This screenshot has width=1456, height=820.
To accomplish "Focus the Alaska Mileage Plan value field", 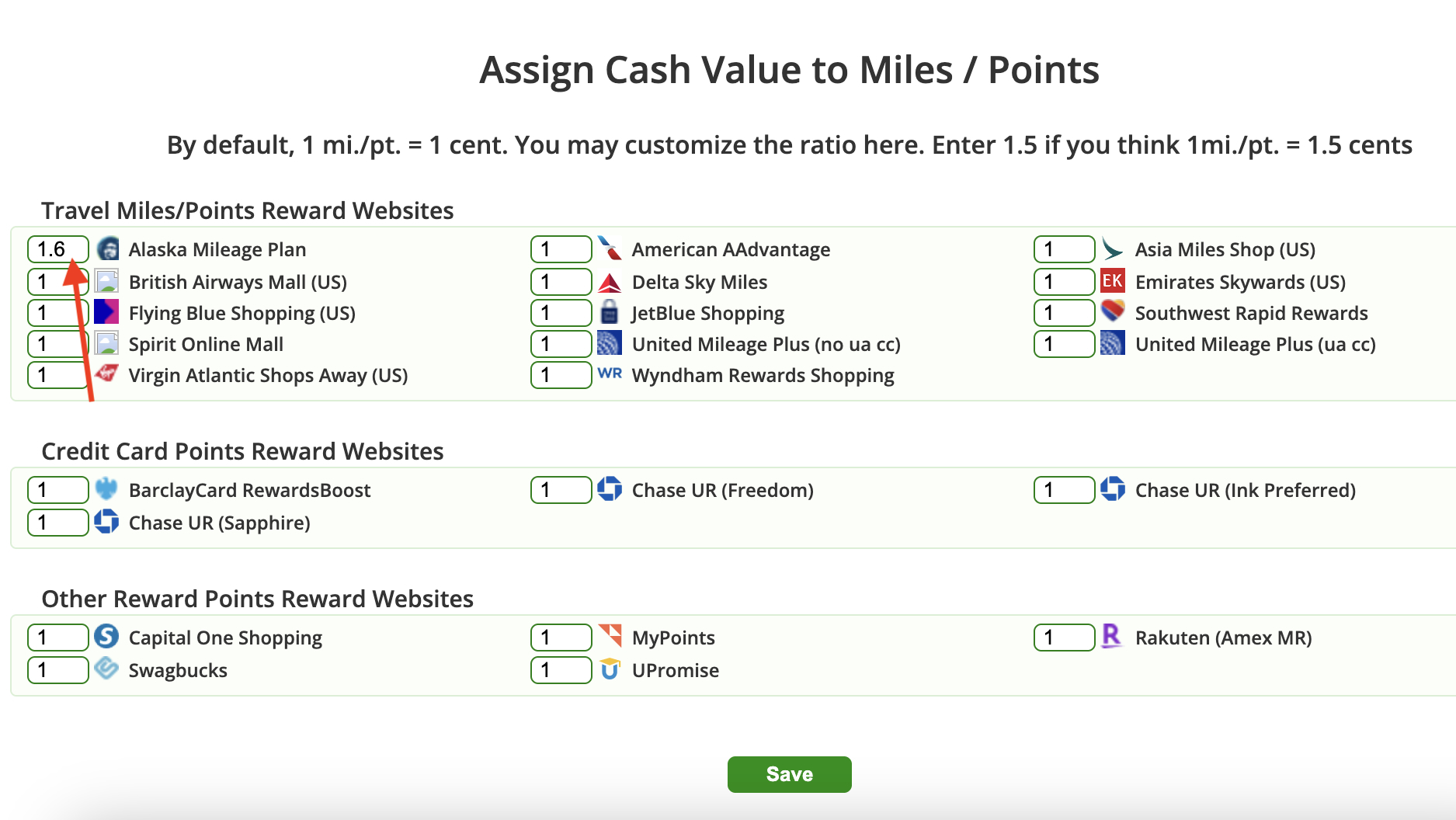I will (58, 249).
